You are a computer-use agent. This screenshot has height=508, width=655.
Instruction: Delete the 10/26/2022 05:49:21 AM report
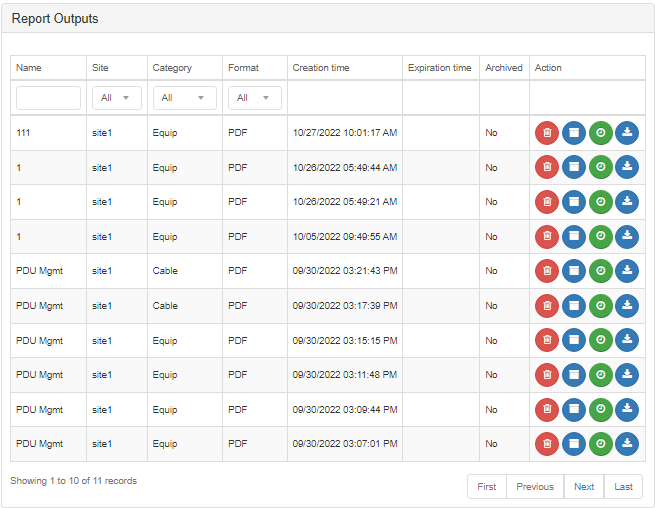pyautogui.click(x=547, y=202)
